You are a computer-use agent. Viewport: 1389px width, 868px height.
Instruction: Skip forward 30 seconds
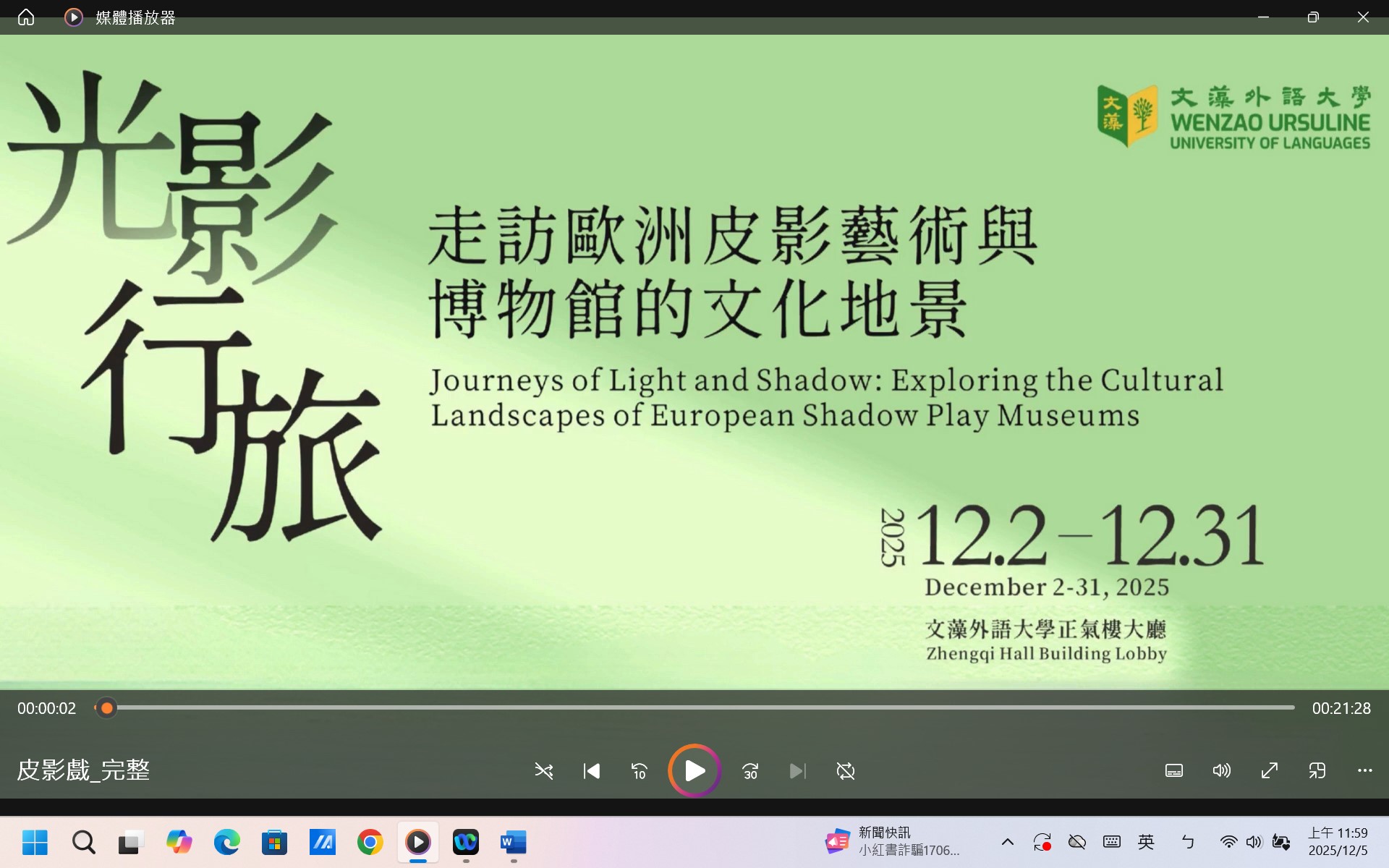click(x=750, y=771)
